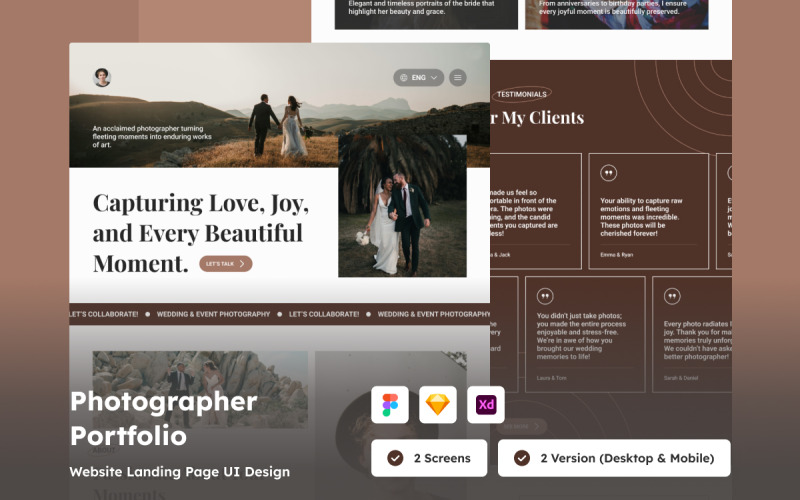Click the quote icon on Emma & Ryan card
The image size is (800, 500).
point(608,173)
